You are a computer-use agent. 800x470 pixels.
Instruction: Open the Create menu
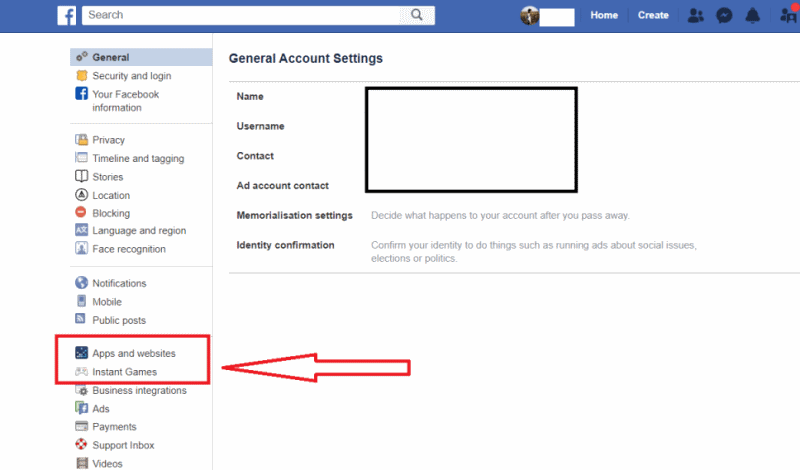[x=653, y=15]
